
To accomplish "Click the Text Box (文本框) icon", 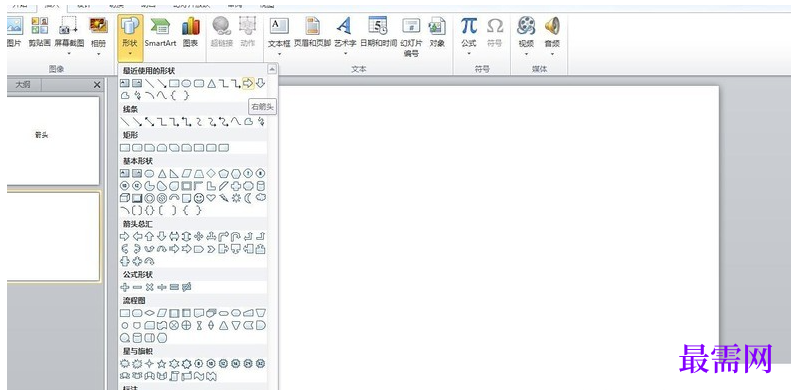I will coord(279,26).
